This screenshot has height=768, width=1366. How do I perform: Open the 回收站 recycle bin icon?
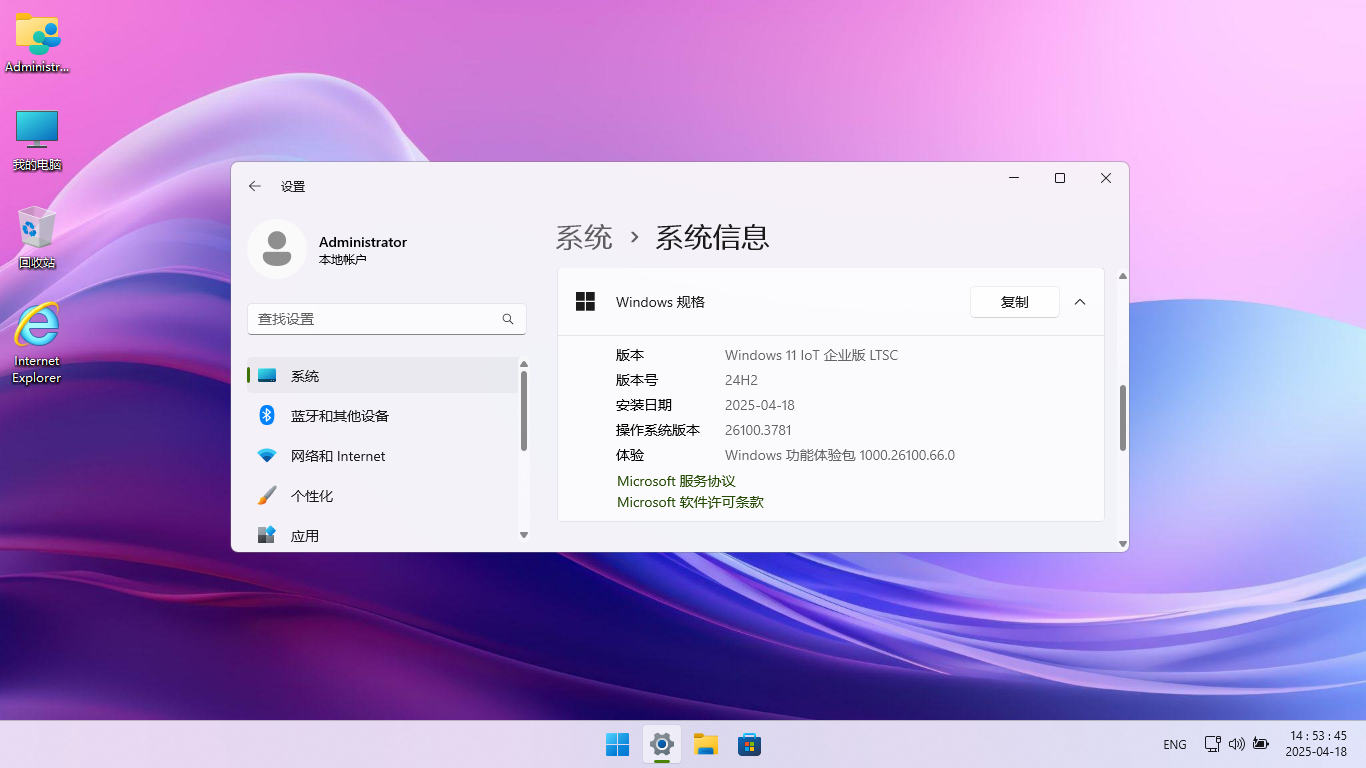37,237
